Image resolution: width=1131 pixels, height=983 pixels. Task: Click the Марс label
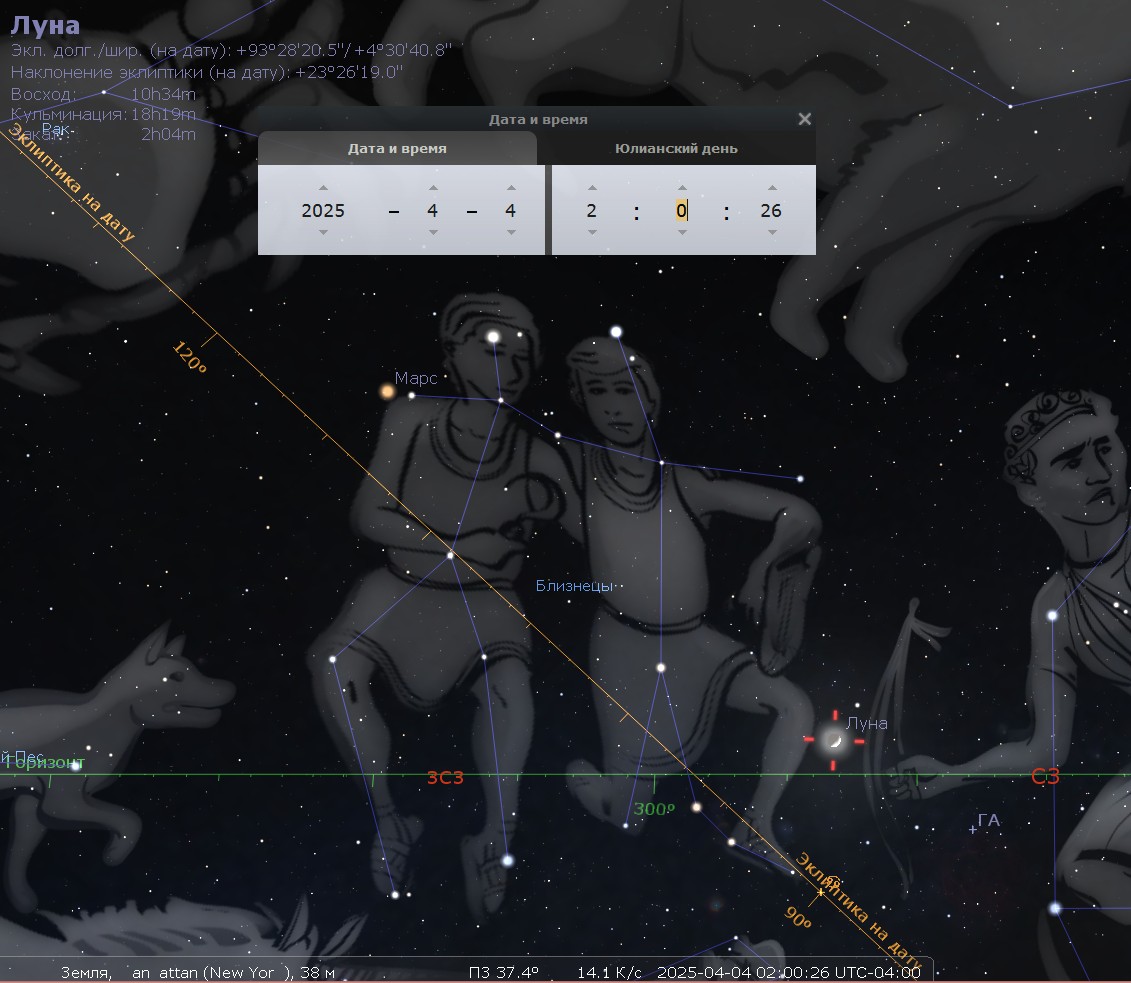(x=416, y=378)
